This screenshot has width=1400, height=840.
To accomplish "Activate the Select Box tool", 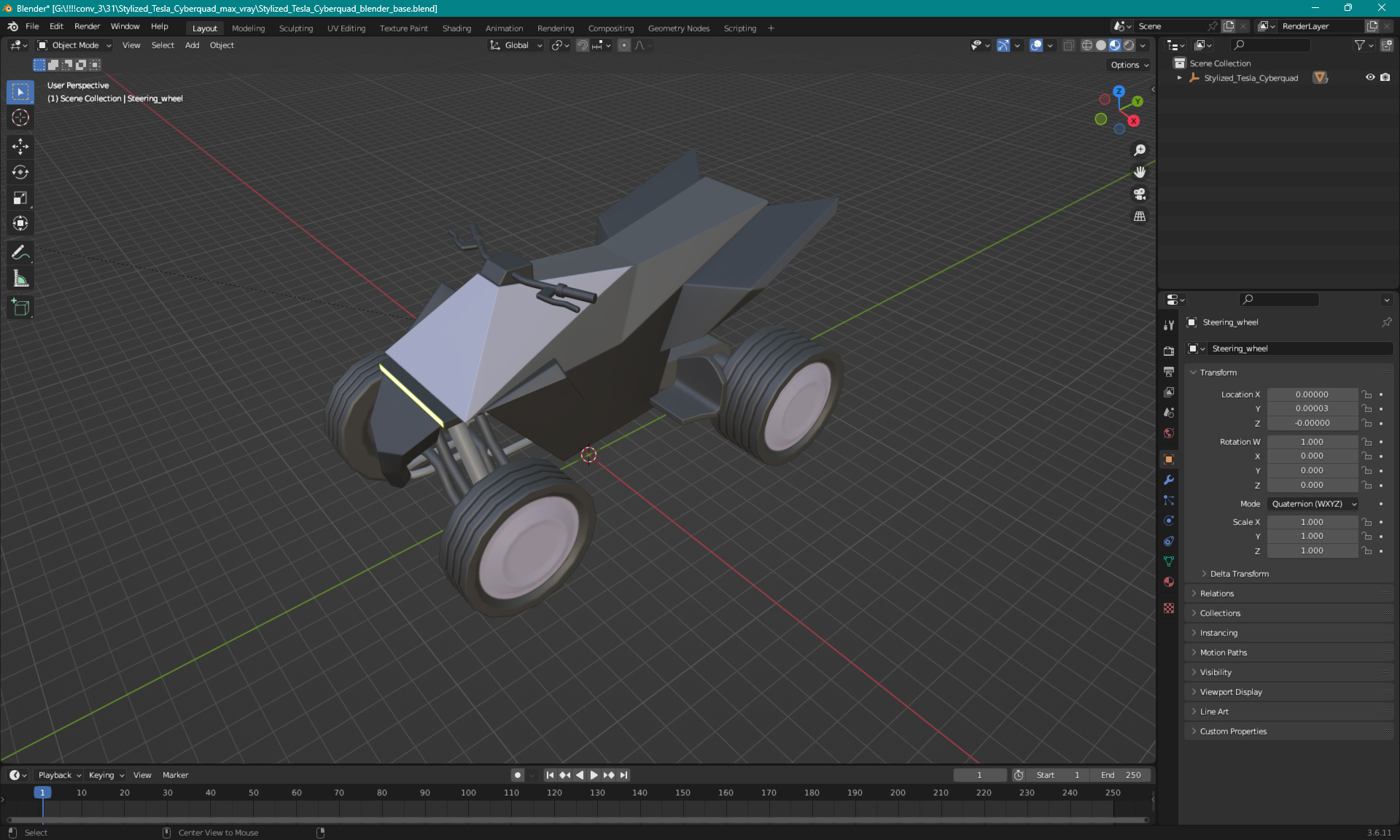I will [x=20, y=92].
